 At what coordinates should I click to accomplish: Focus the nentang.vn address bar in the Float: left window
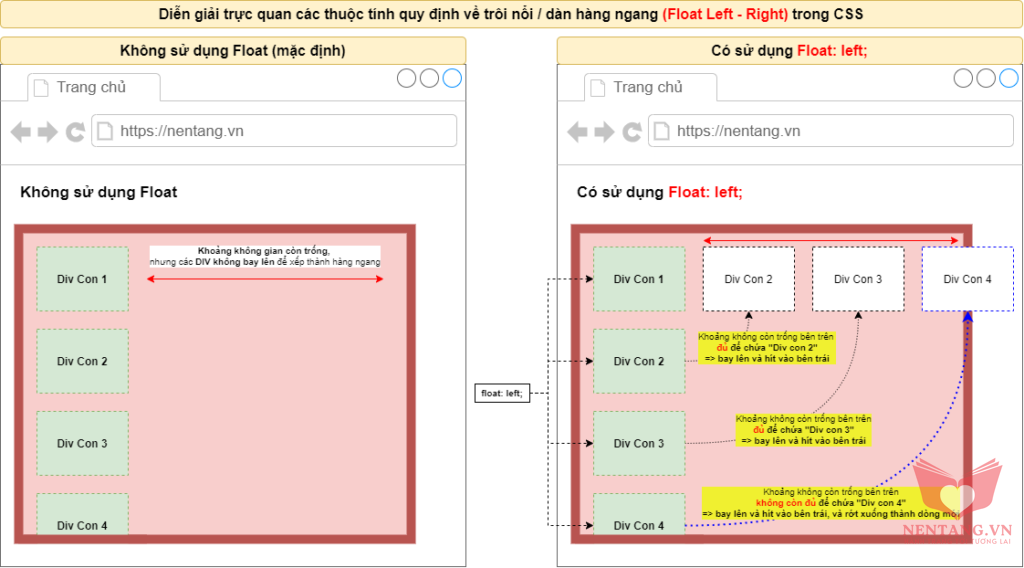pyautogui.click(x=830, y=131)
